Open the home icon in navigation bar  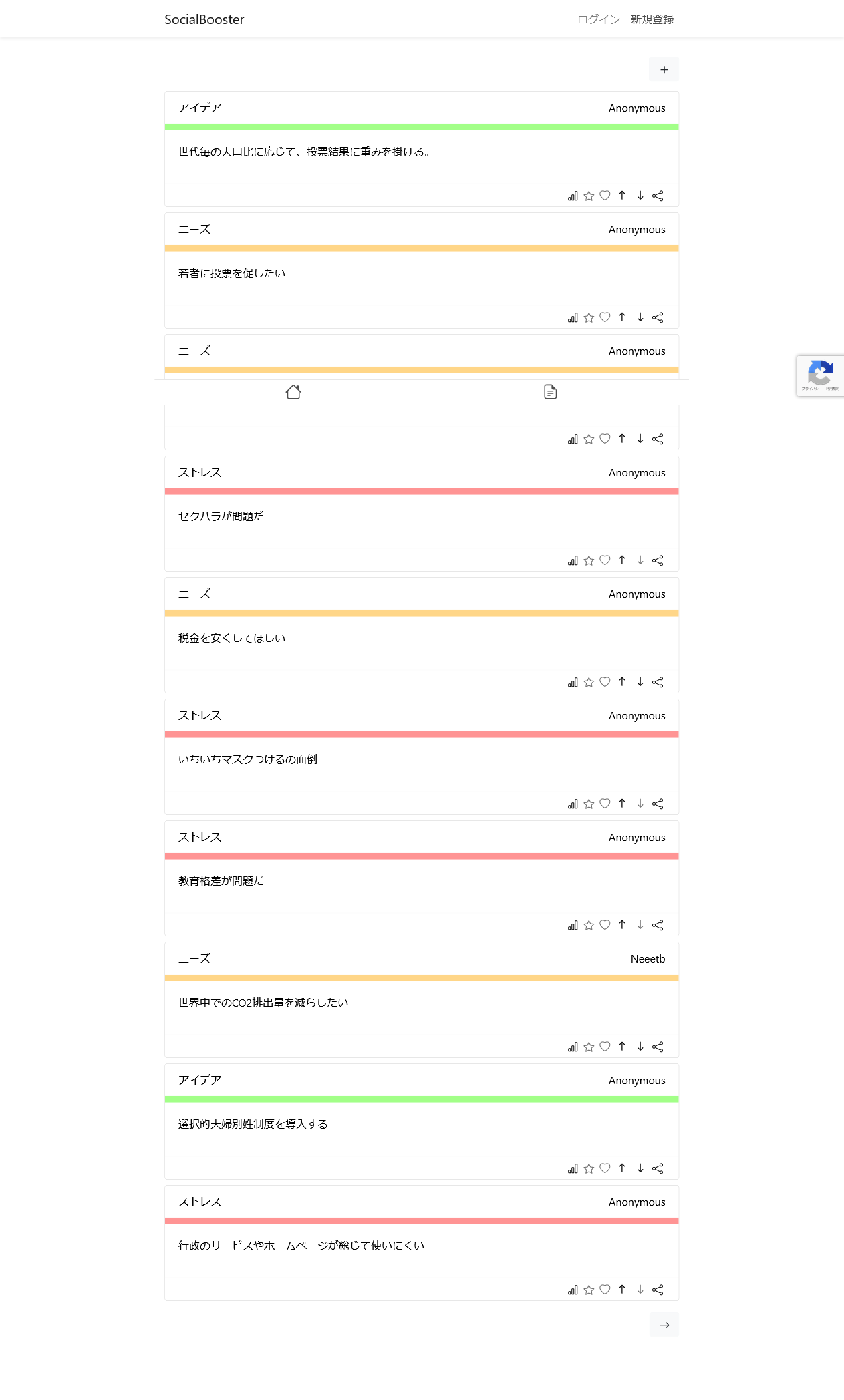293,392
